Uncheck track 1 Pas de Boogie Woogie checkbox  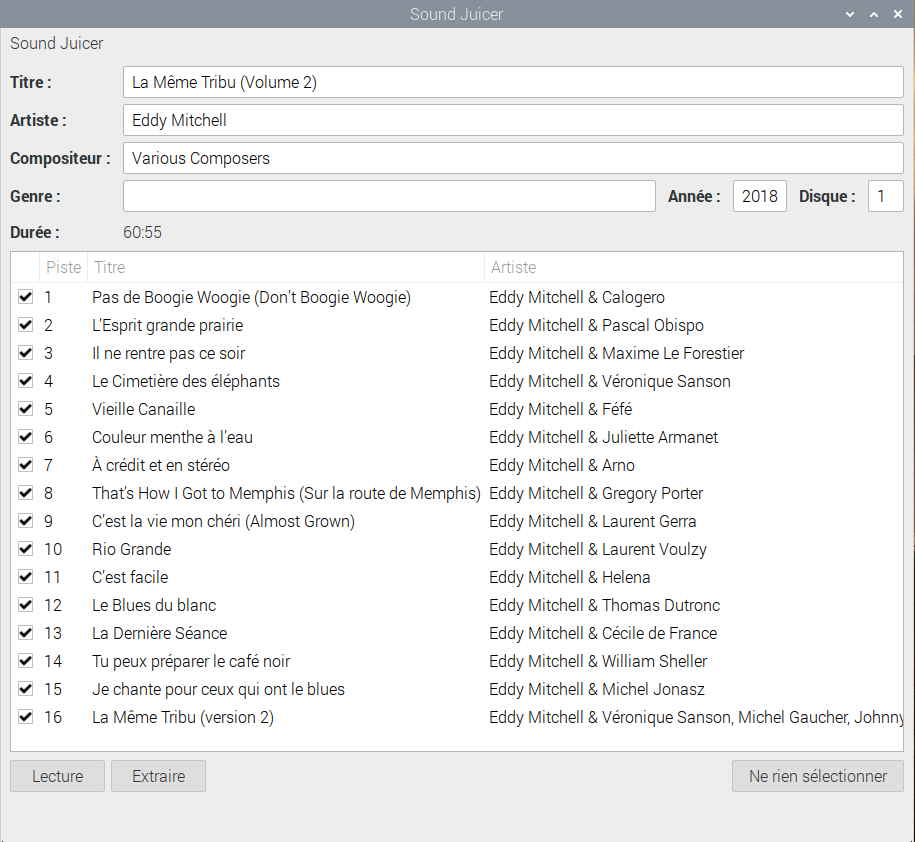(26, 297)
